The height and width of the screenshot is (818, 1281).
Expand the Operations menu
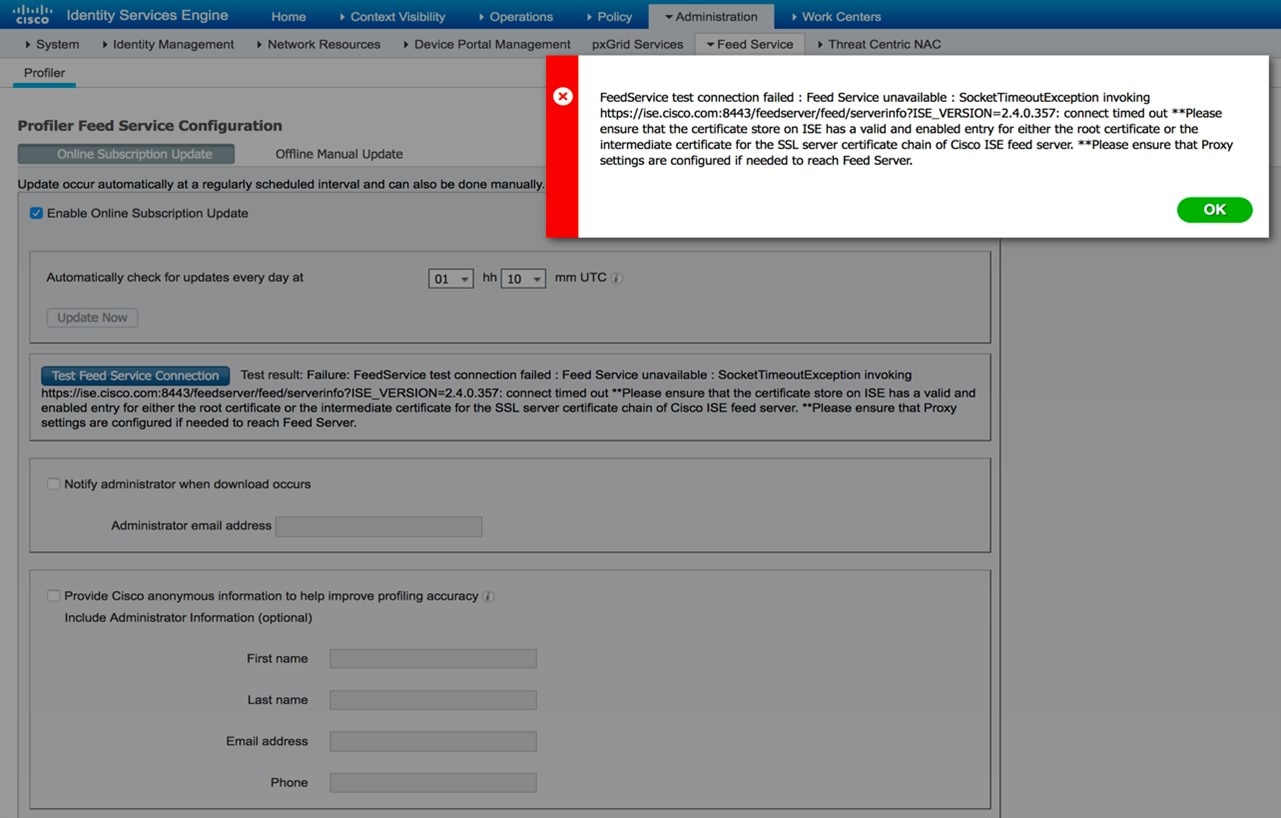(x=515, y=16)
